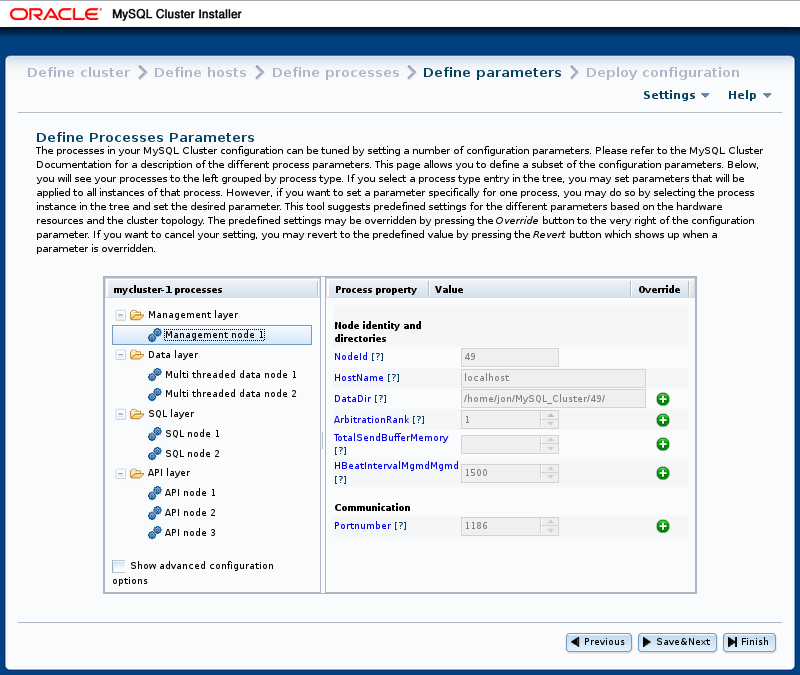Select the gear icon of SQL node 1
This screenshot has width=800, height=675.
154,434
